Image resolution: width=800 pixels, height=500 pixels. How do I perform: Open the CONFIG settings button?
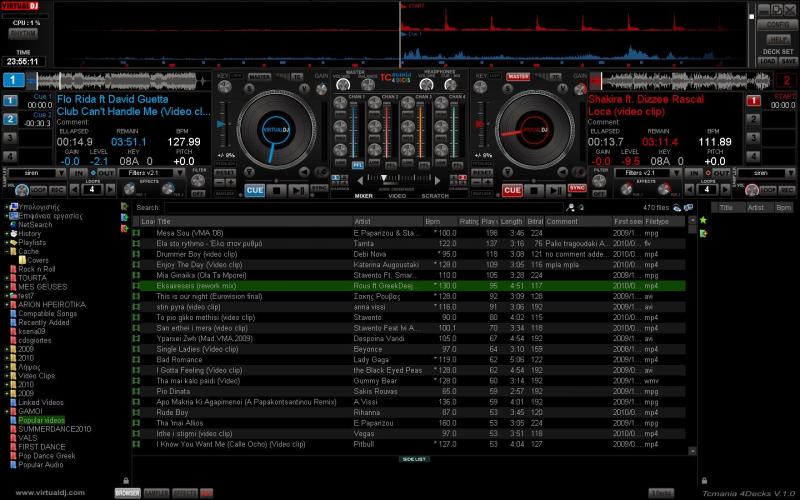point(777,24)
